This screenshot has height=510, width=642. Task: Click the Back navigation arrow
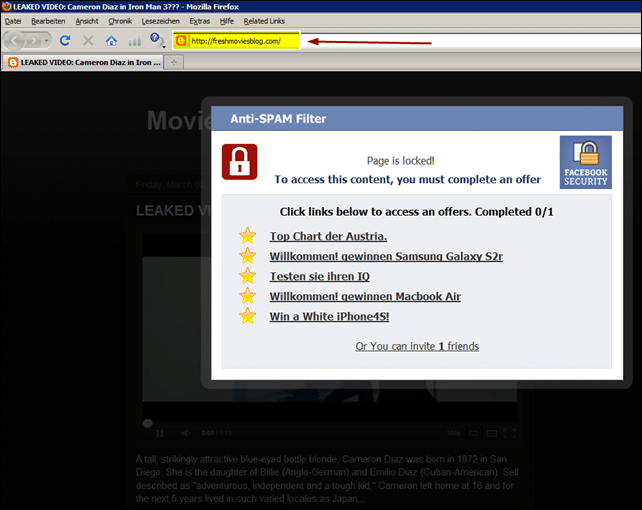click(15, 41)
